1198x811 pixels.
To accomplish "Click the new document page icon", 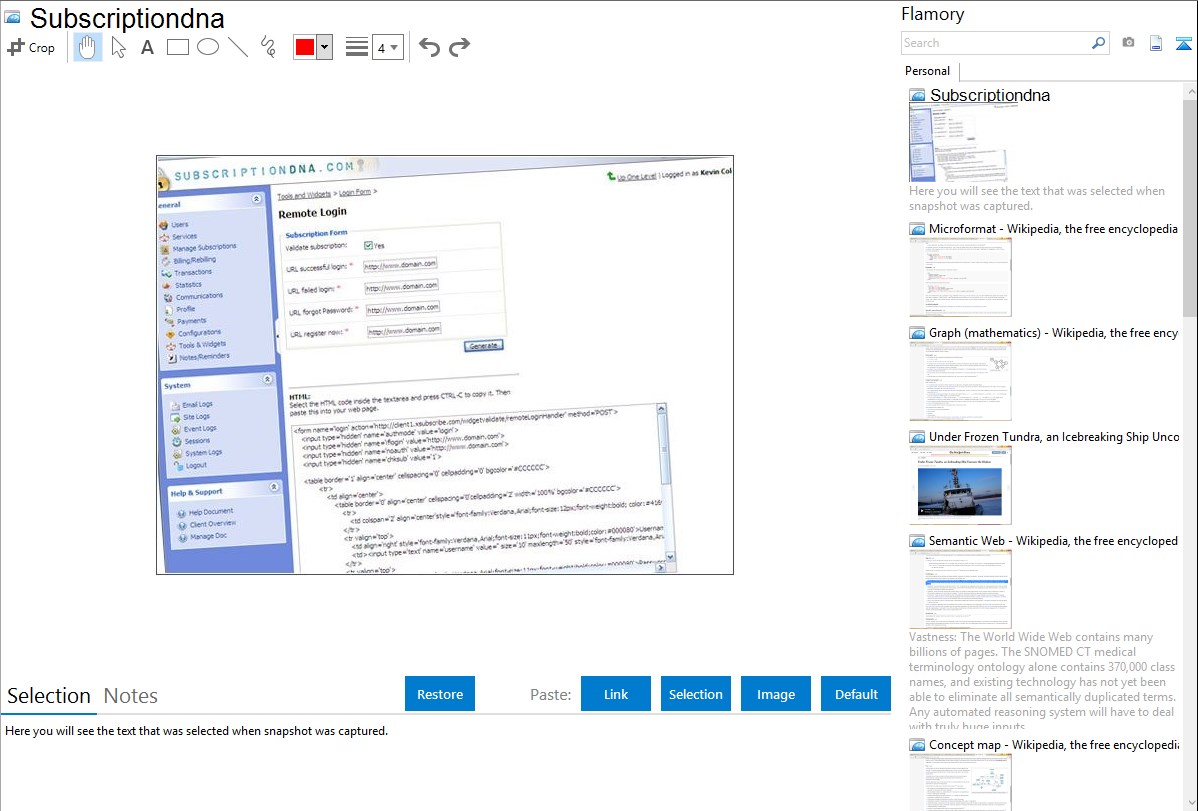I will click(1156, 43).
